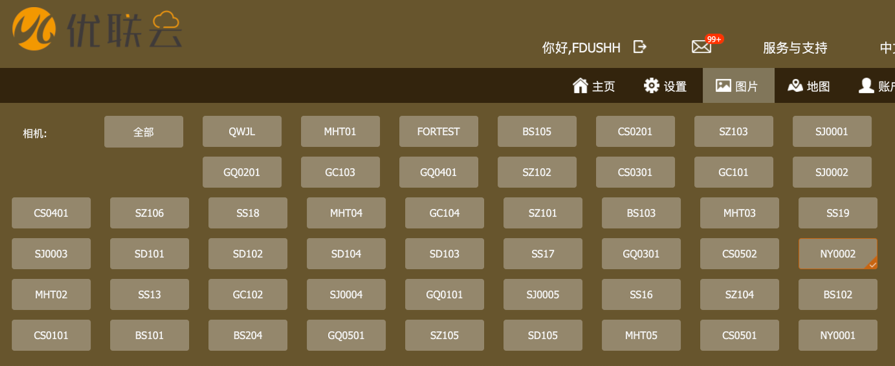This screenshot has width=895, height=366.
Task: Show images from camera SJ0004
Action: [346, 295]
